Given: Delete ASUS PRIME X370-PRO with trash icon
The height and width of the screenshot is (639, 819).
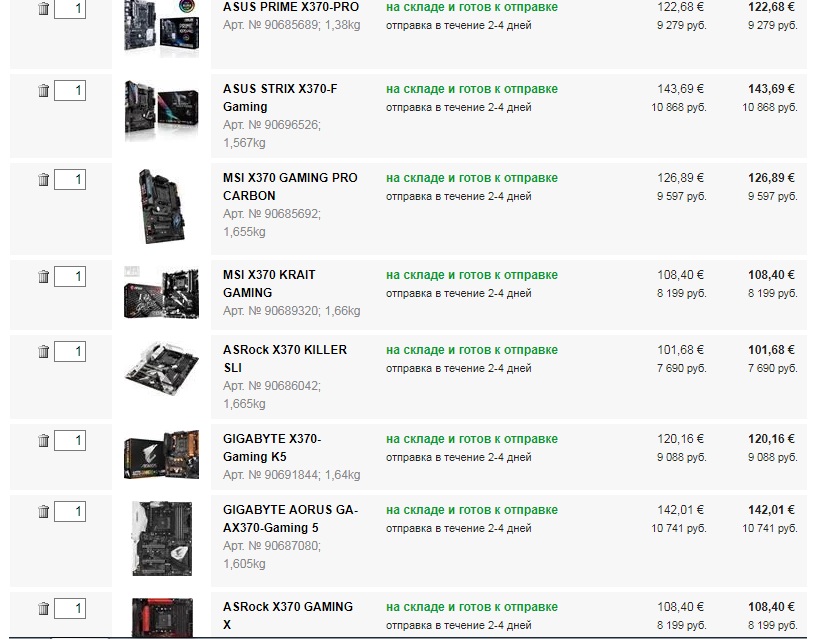Looking at the screenshot, I should tap(44, 8).
